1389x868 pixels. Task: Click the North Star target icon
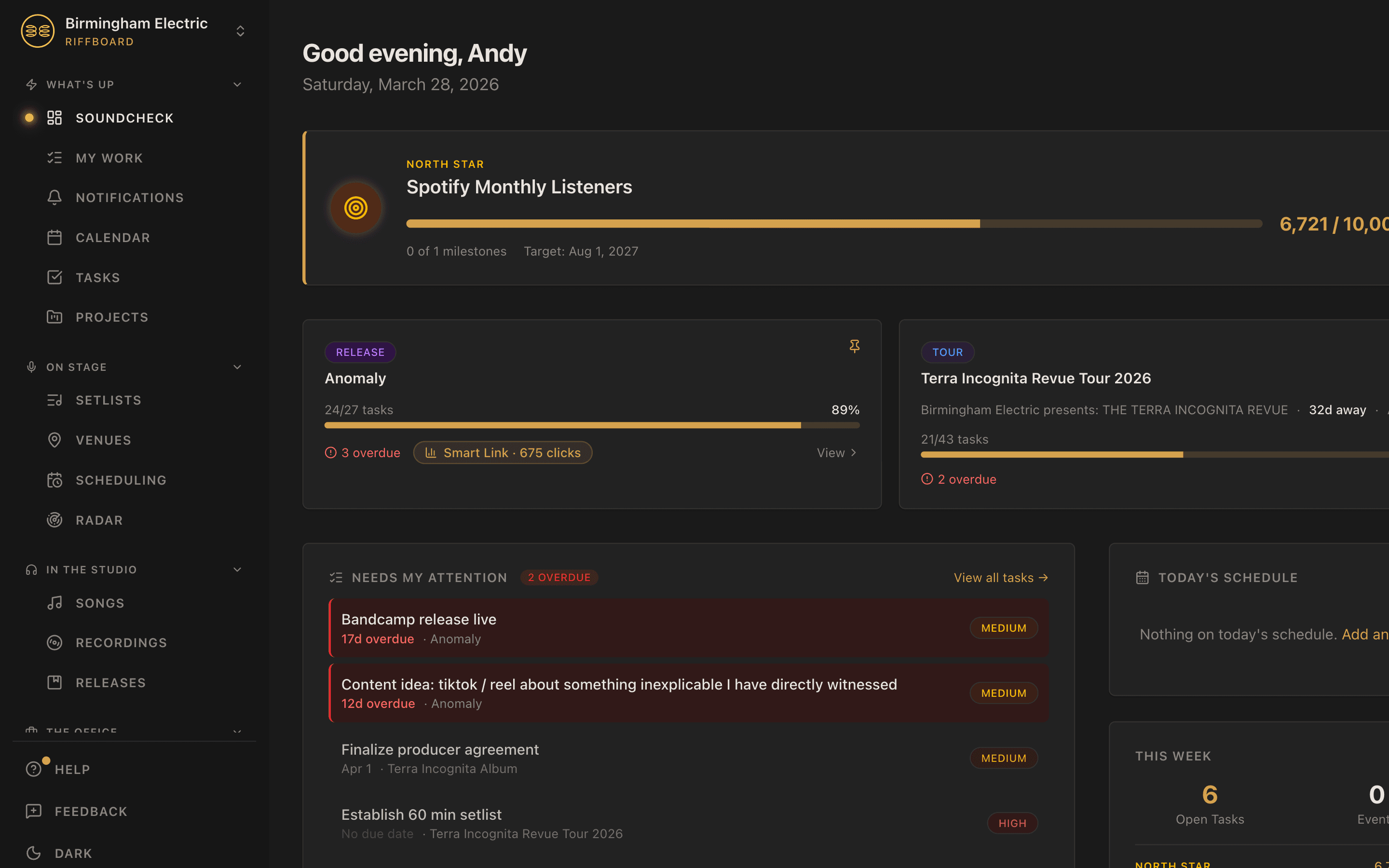pyautogui.click(x=356, y=208)
